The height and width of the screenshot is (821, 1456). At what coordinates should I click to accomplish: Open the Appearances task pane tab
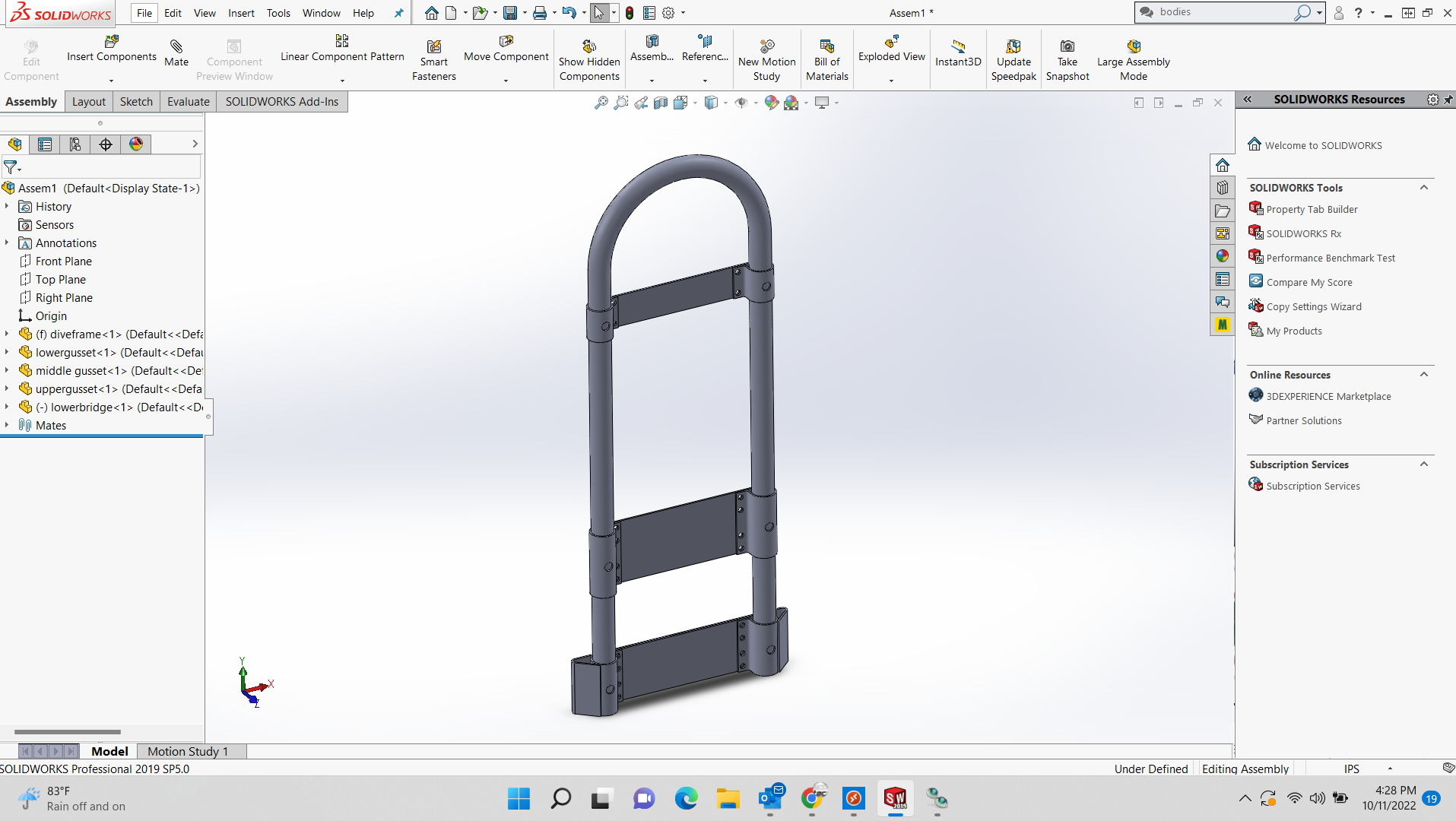tap(1223, 256)
